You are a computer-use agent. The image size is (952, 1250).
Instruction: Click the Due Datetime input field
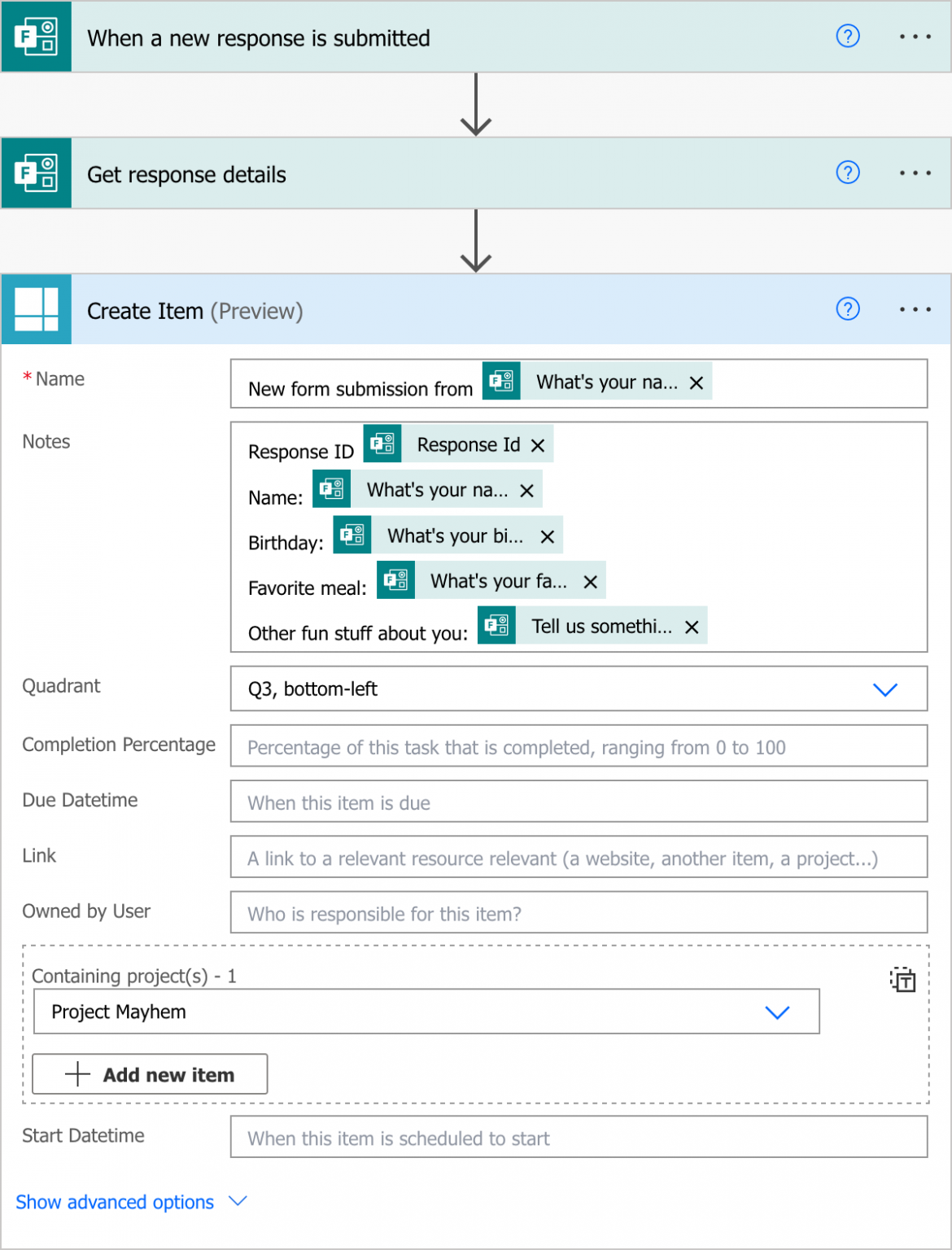tap(579, 802)
